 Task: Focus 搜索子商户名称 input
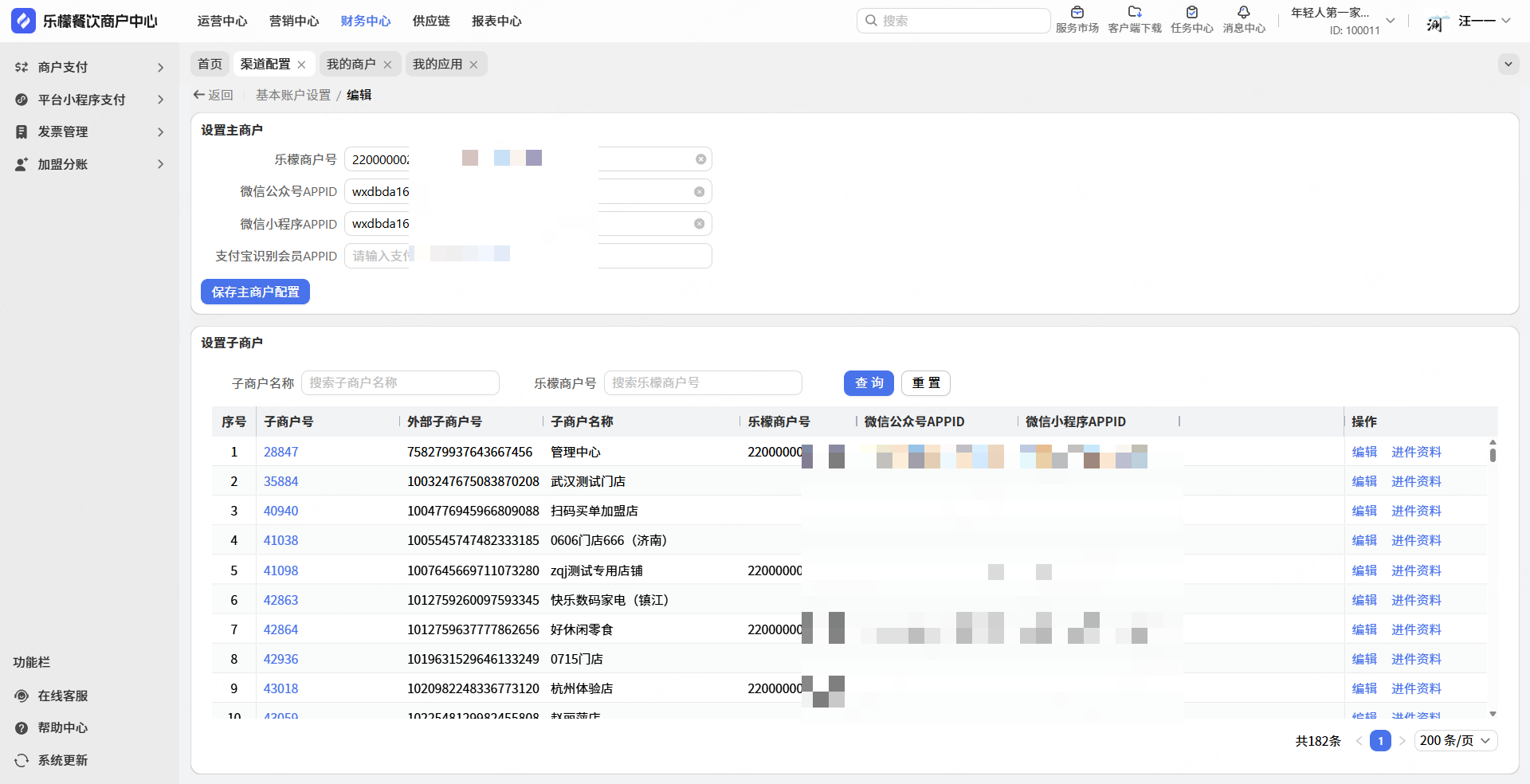400,382
